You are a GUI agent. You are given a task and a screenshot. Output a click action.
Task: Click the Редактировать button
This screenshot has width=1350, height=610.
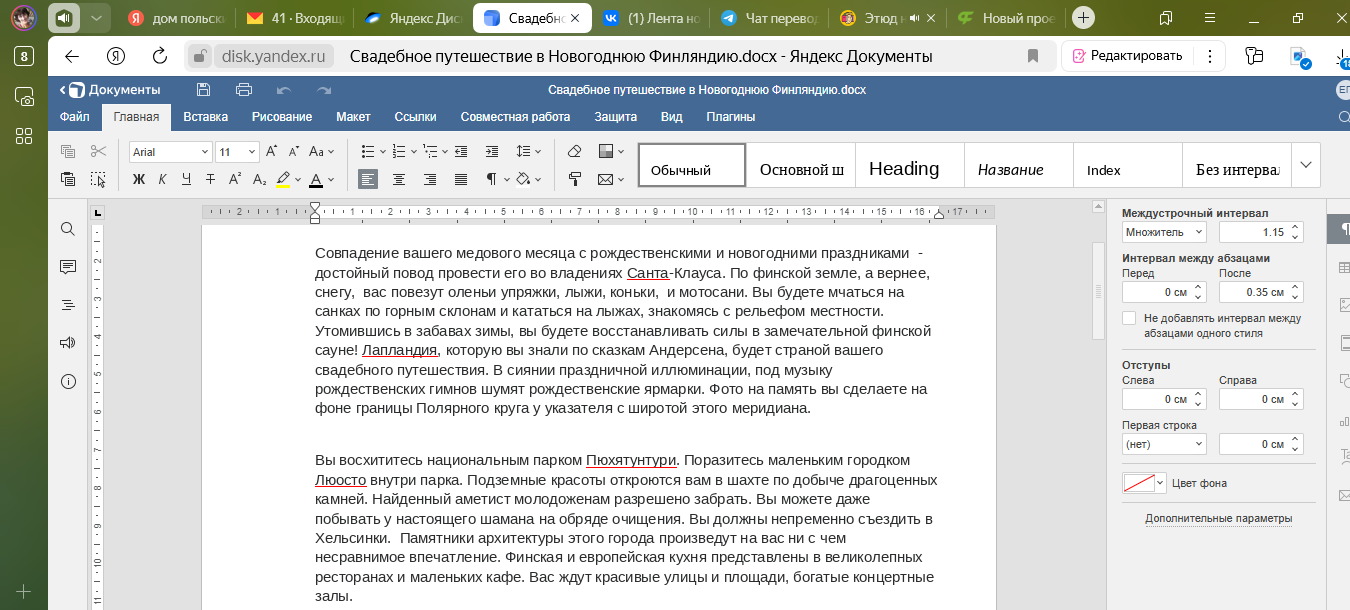(1127, 56)
